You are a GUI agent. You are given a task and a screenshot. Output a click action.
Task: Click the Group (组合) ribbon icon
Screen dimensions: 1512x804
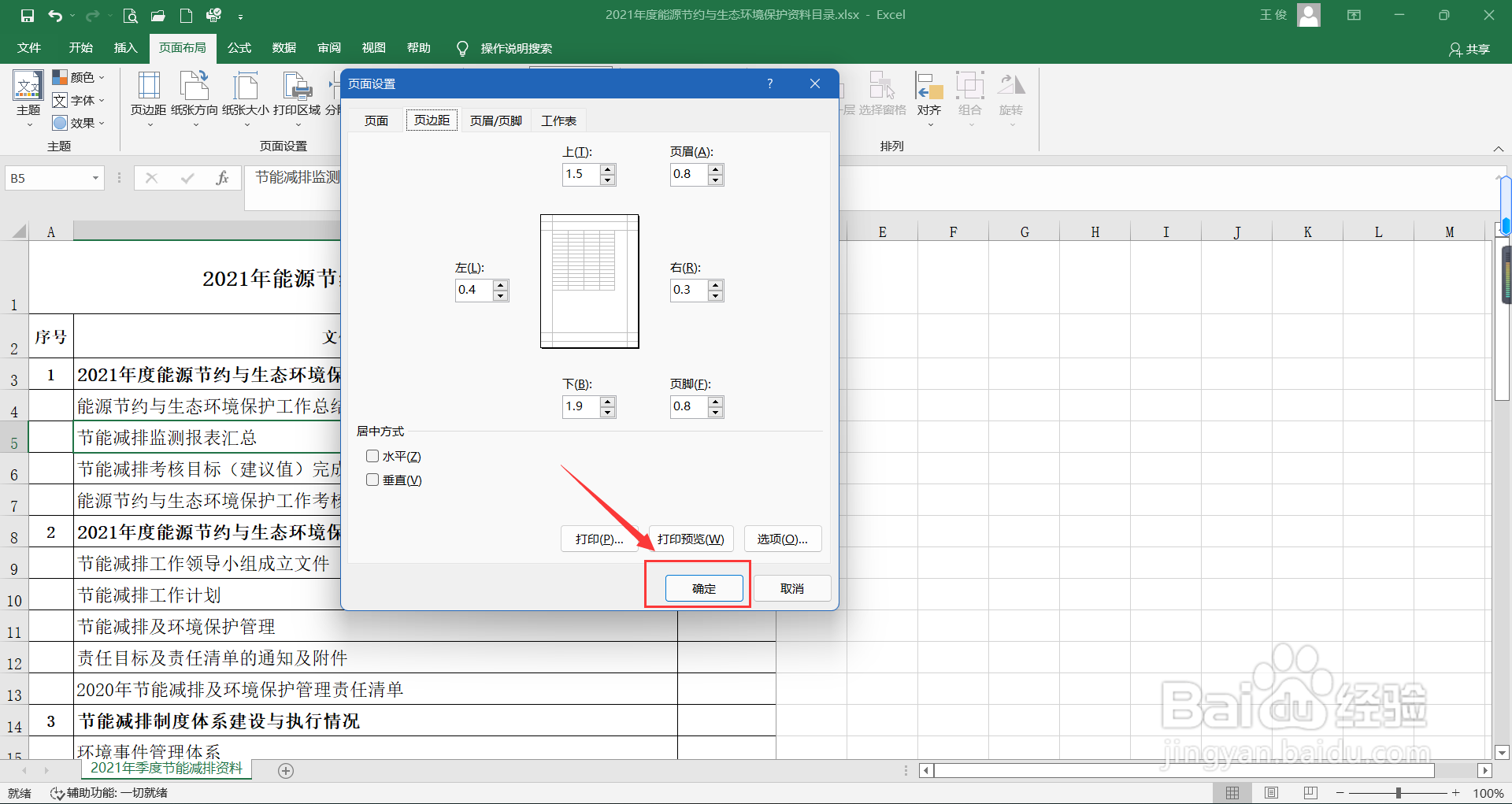pos(970,86)
